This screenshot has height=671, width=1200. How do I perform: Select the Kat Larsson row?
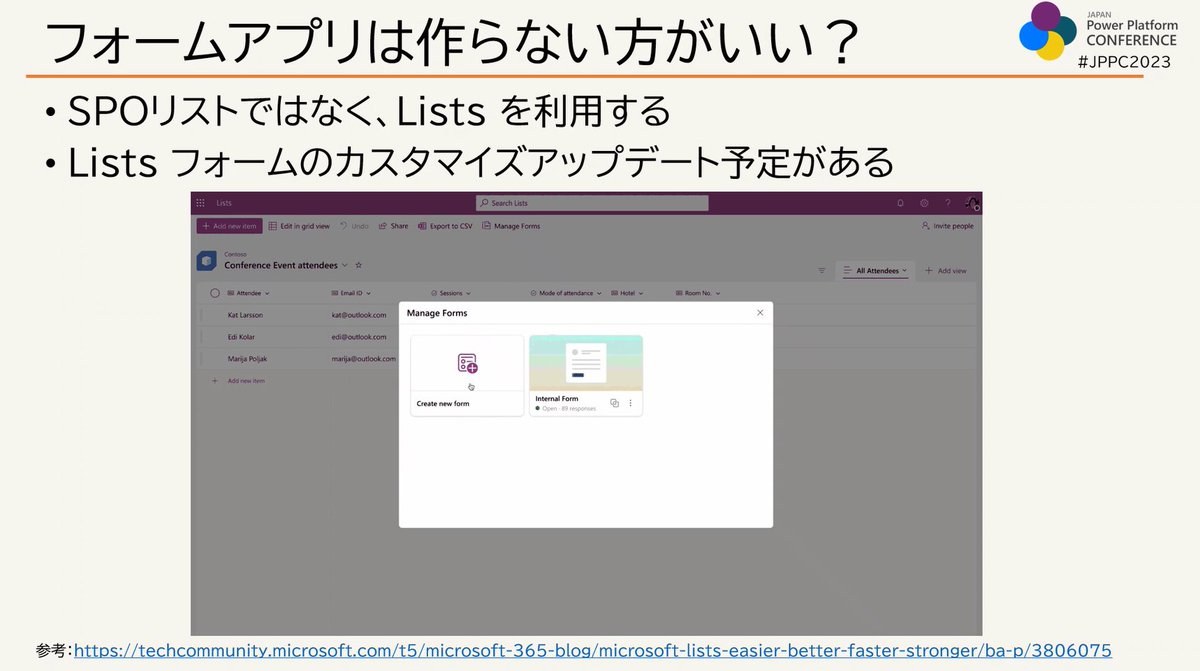[x=245, y=314]
